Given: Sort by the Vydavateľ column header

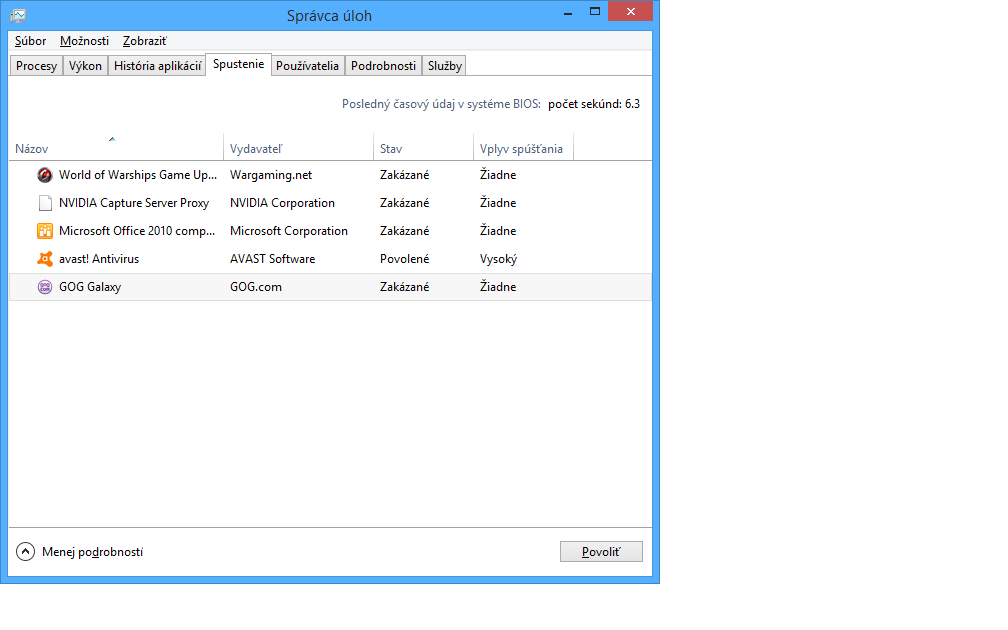Looking at the screenshot, I should tap(298, 148).
